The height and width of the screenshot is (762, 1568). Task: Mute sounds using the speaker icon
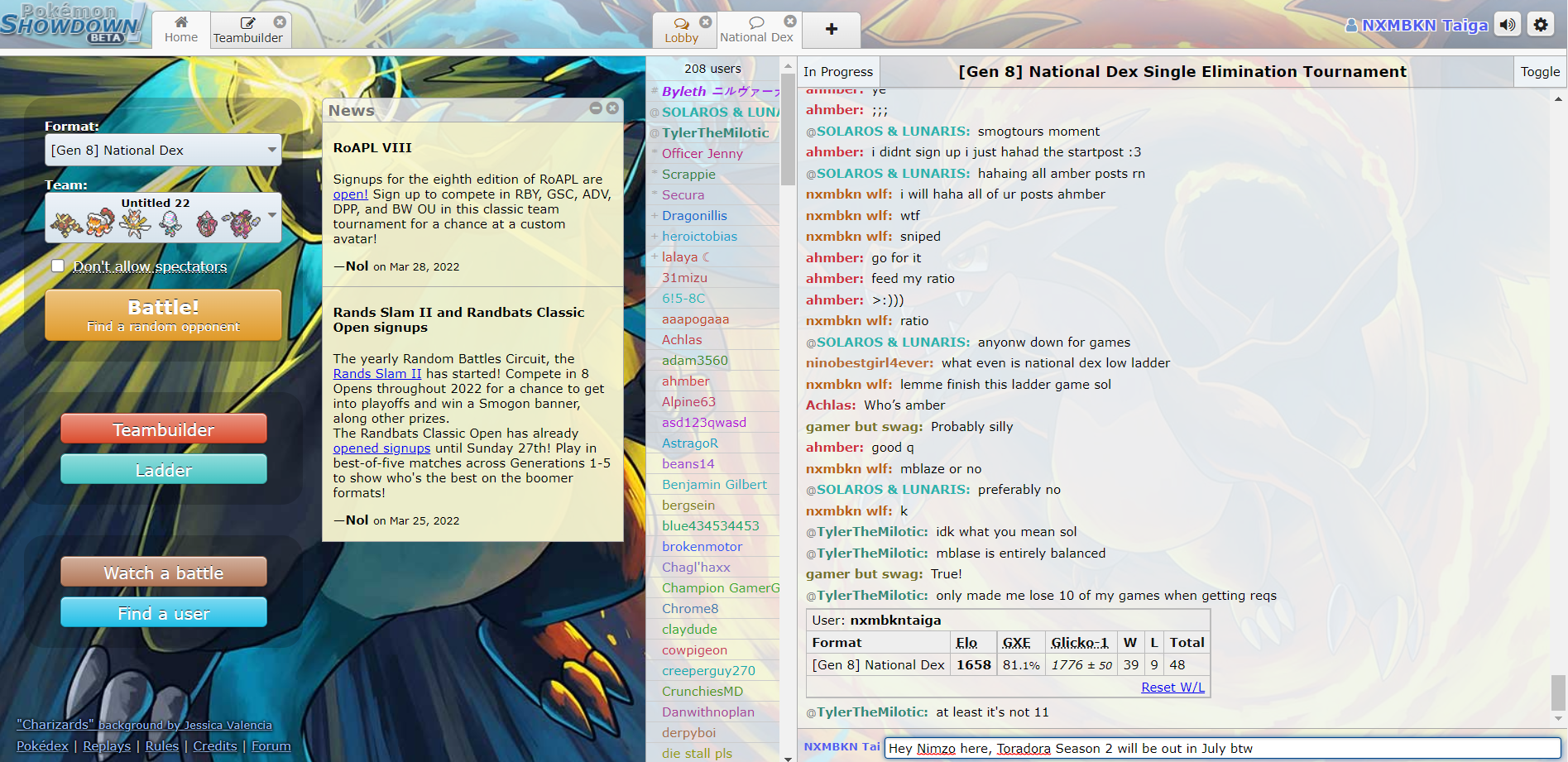click(x=1507, y=24)
